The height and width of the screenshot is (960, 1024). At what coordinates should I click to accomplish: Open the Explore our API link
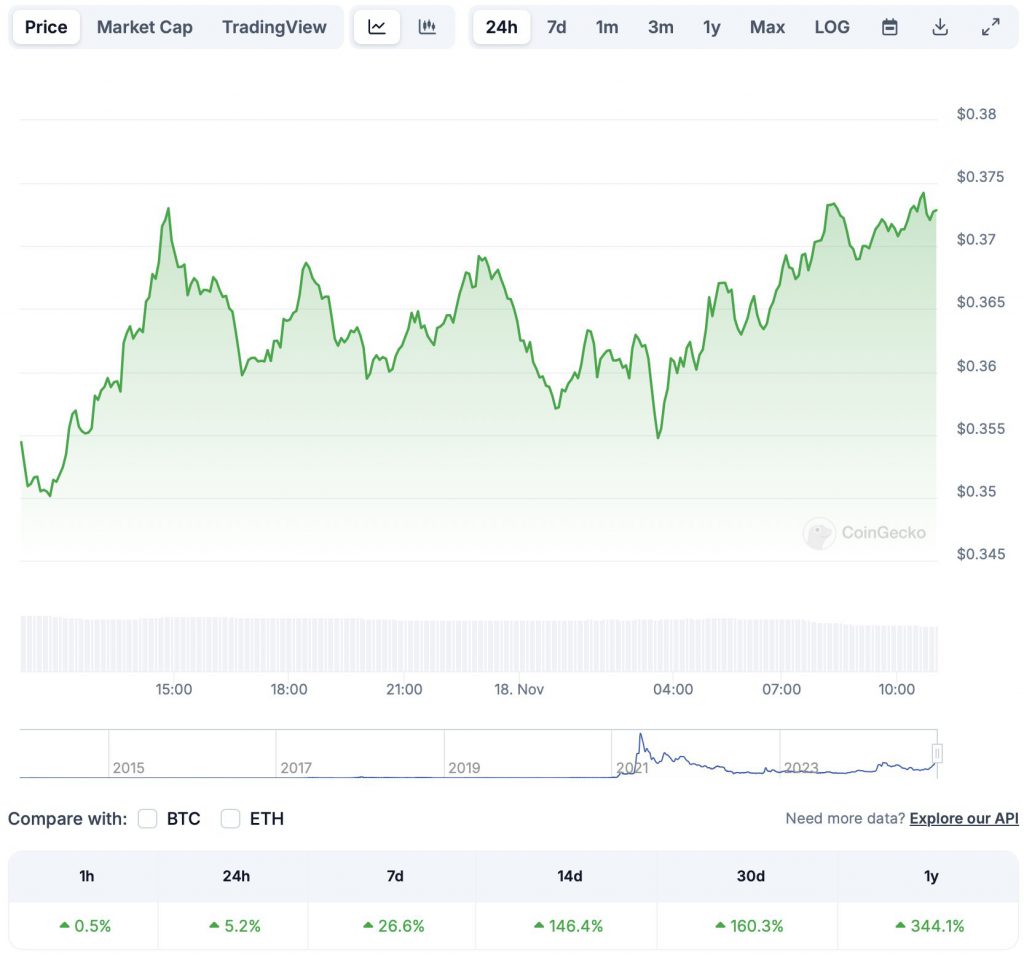click(962, 818)
